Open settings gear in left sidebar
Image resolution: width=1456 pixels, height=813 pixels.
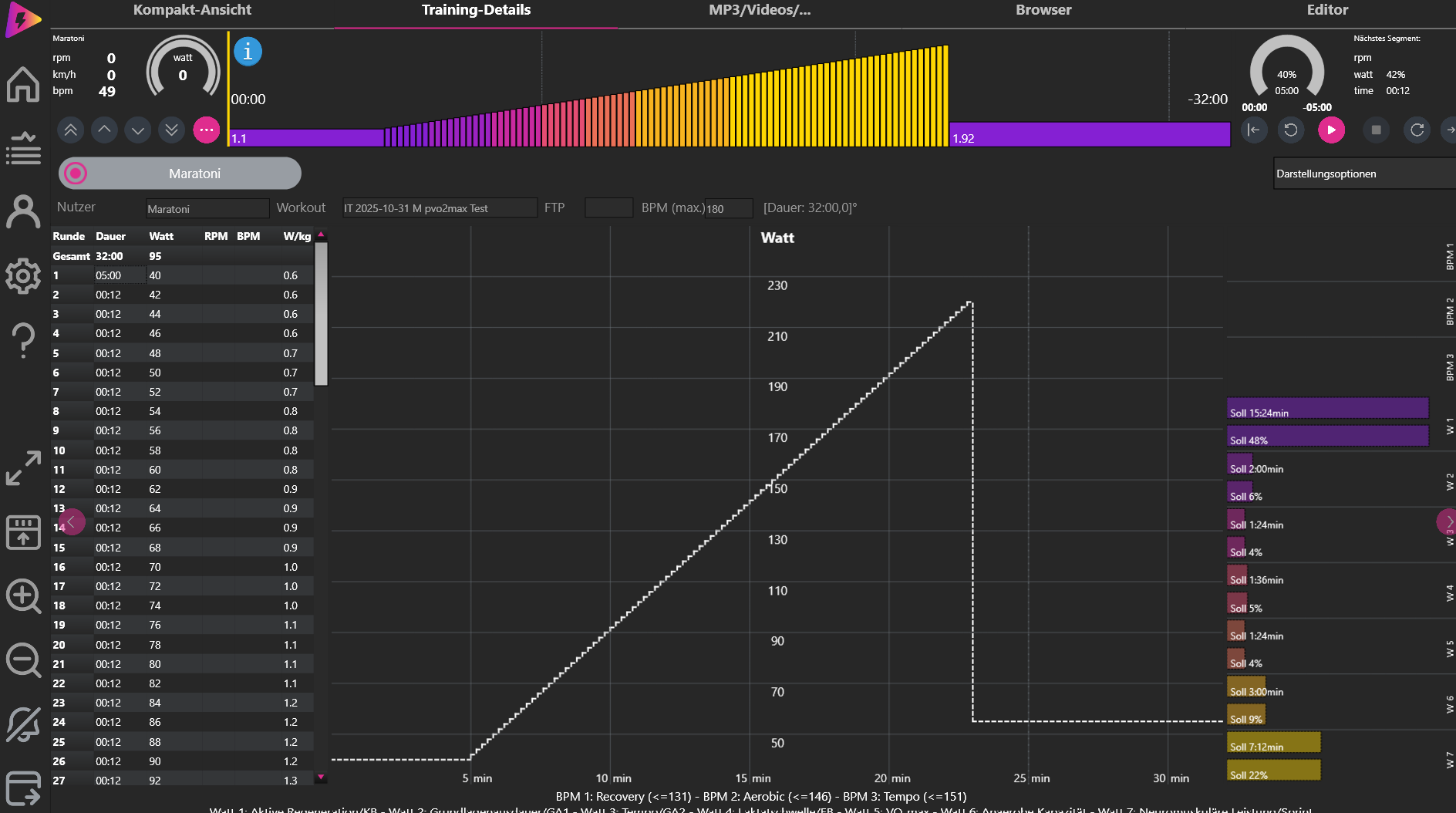pos(23,275)
